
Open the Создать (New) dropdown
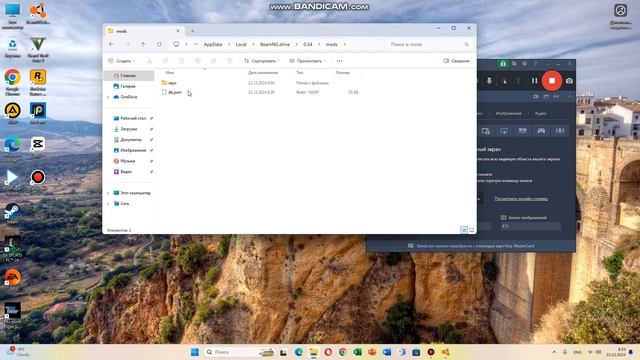121,61
